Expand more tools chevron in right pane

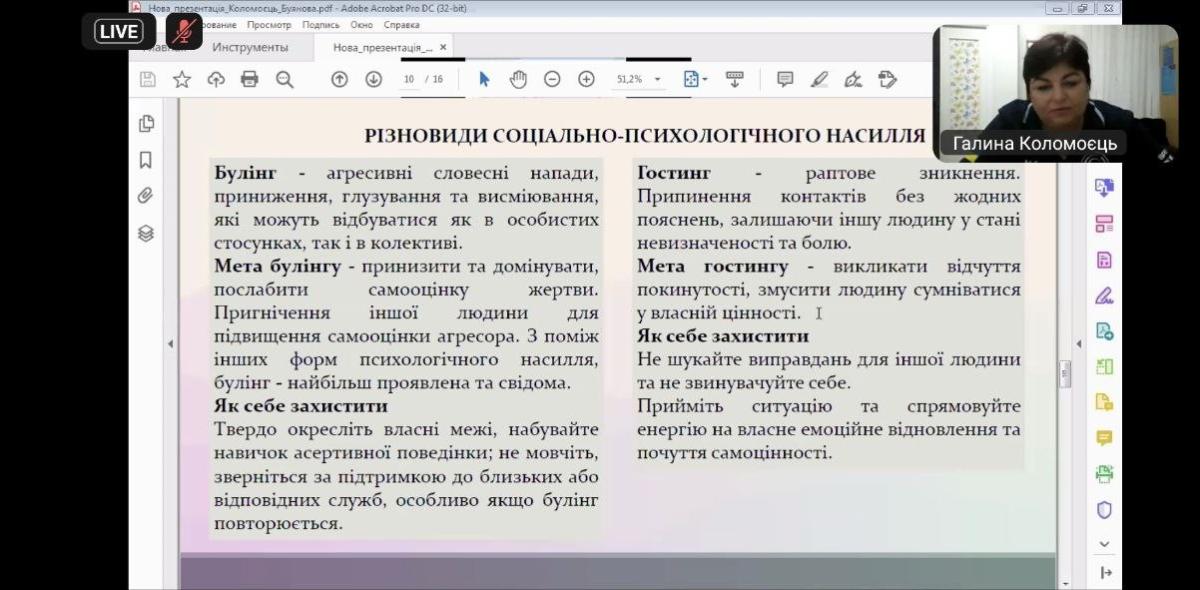tap(1104, 544)
